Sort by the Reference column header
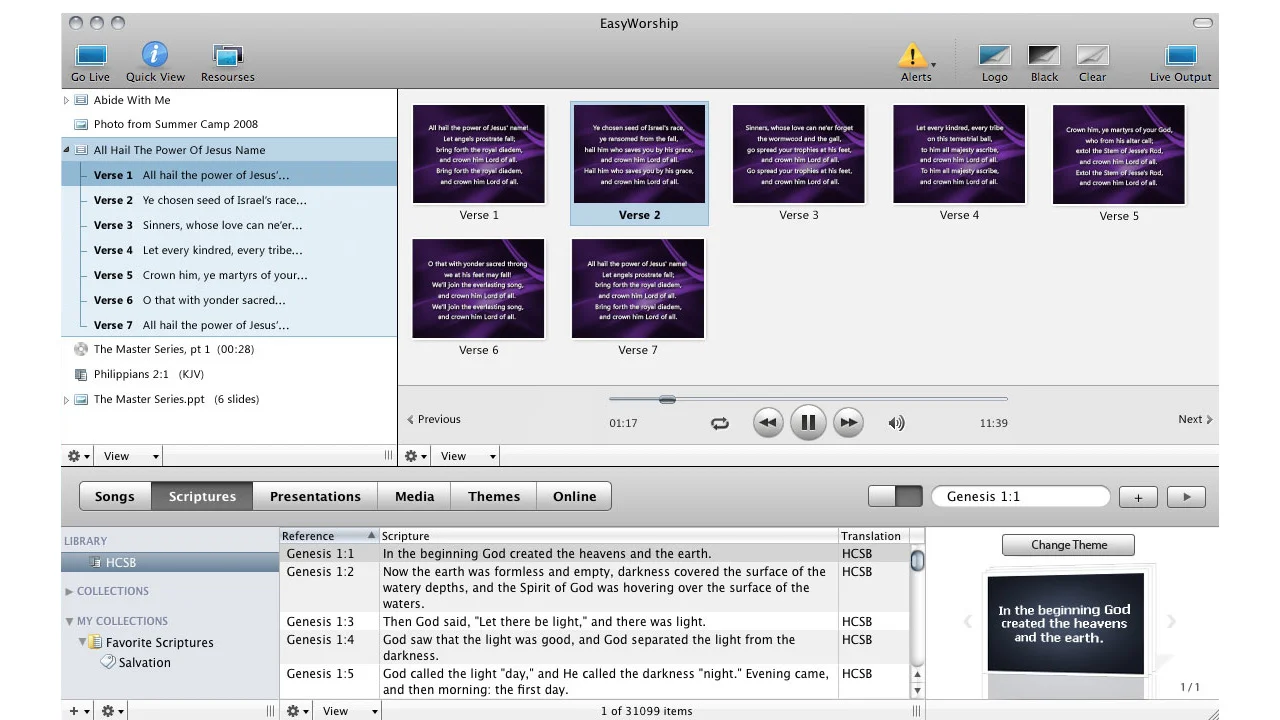 [329, 536]
